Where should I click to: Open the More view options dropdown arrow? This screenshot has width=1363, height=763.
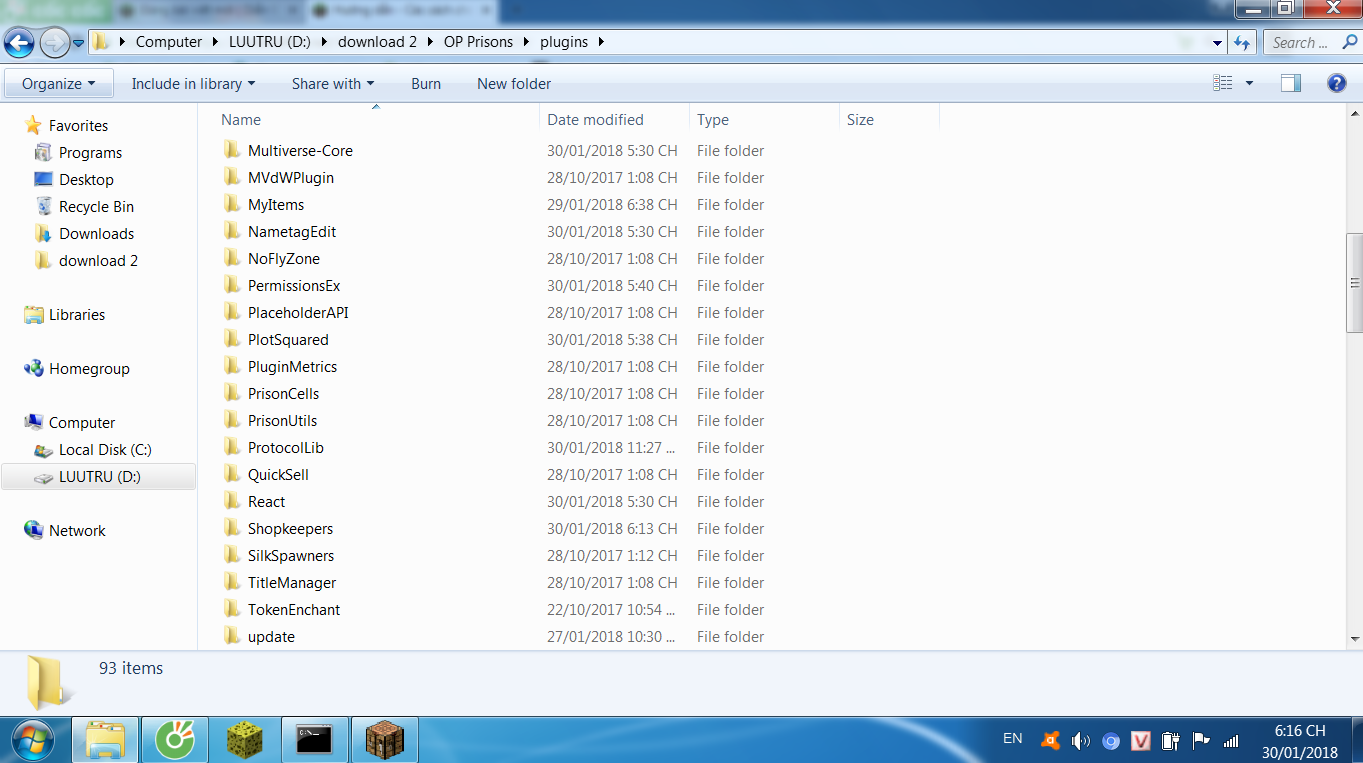(x=1249, y=84)
